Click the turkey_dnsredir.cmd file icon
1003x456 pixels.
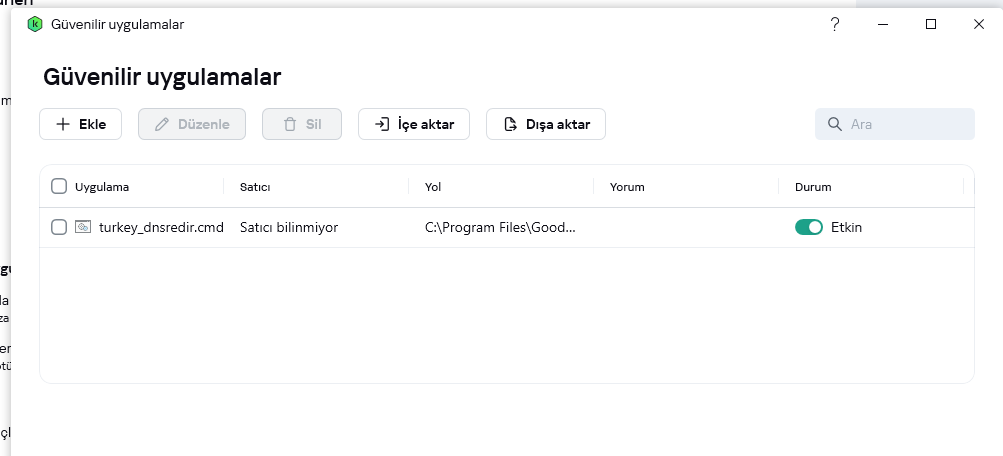pyautogui.click(x=83, y=227)
